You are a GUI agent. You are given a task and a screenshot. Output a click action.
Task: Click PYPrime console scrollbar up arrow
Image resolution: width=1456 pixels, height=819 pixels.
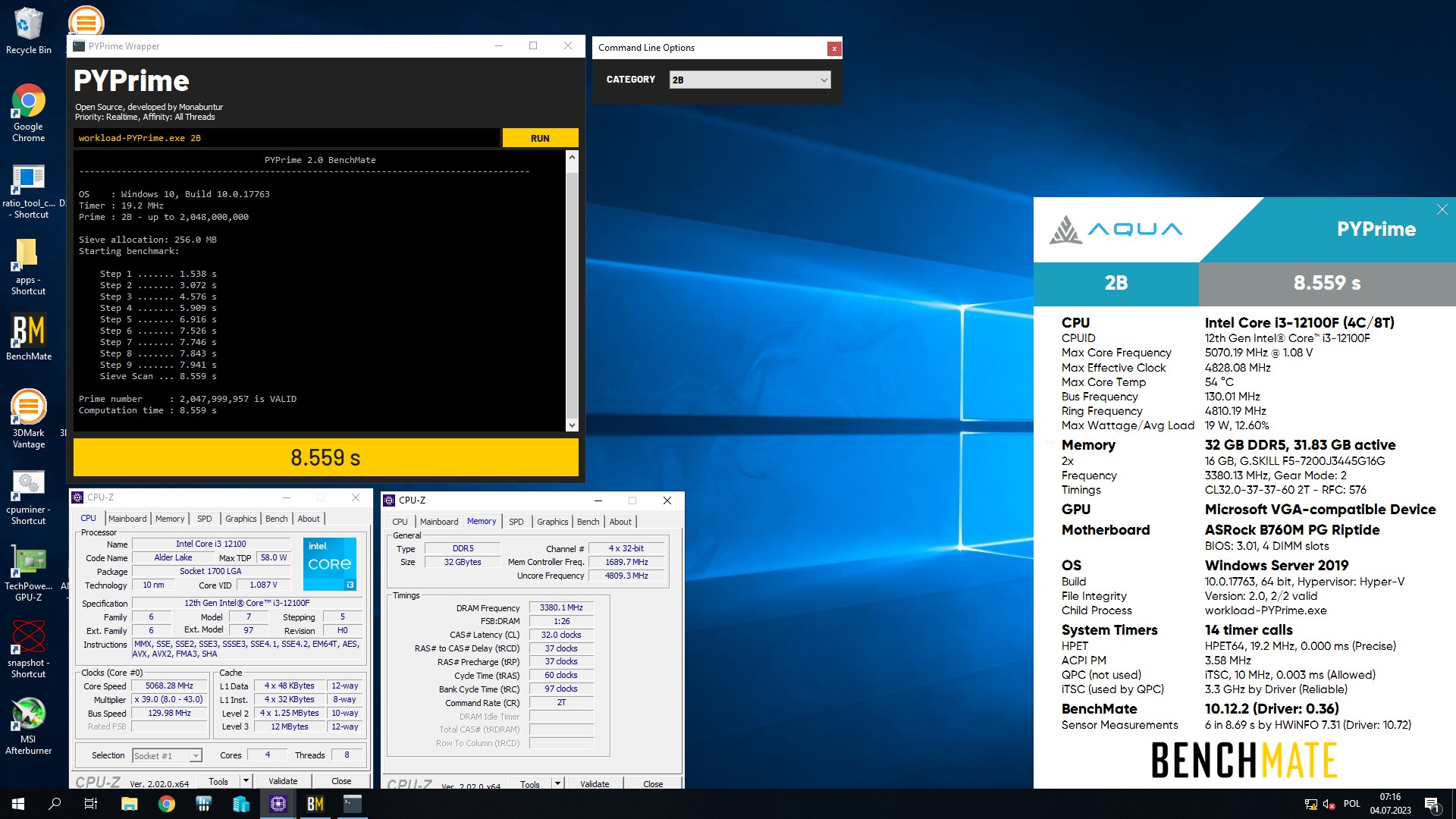coord(572,156)
